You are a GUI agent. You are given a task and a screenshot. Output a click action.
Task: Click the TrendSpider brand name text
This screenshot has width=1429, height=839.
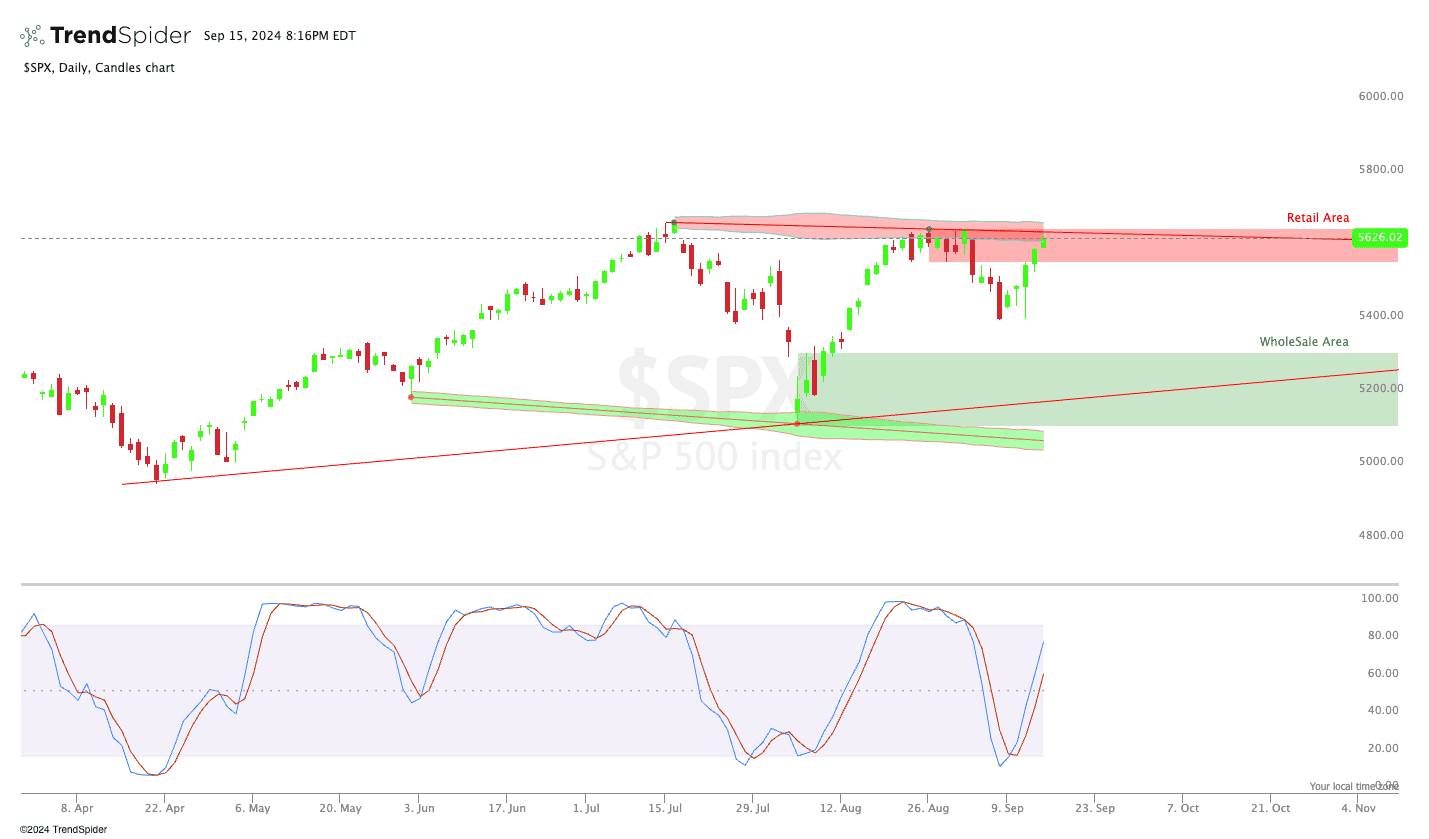click(120, 36)
